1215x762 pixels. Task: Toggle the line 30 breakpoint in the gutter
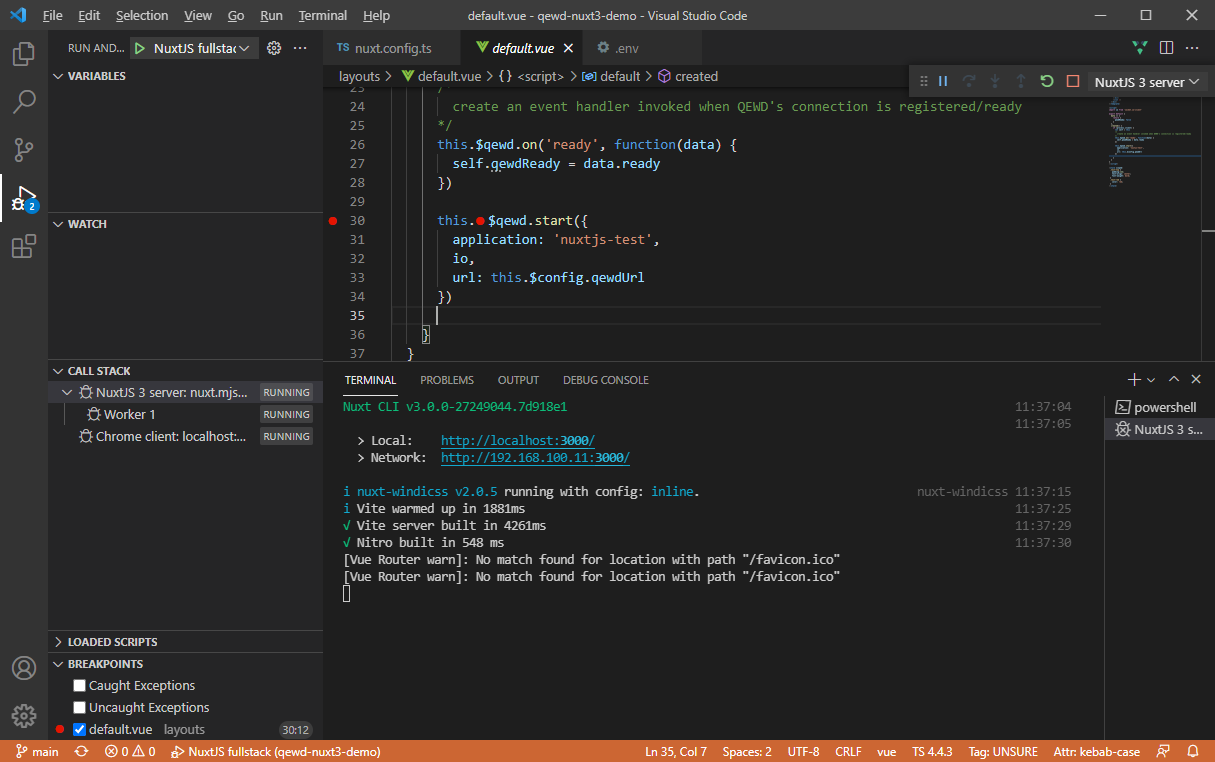(x=334, y=221)
